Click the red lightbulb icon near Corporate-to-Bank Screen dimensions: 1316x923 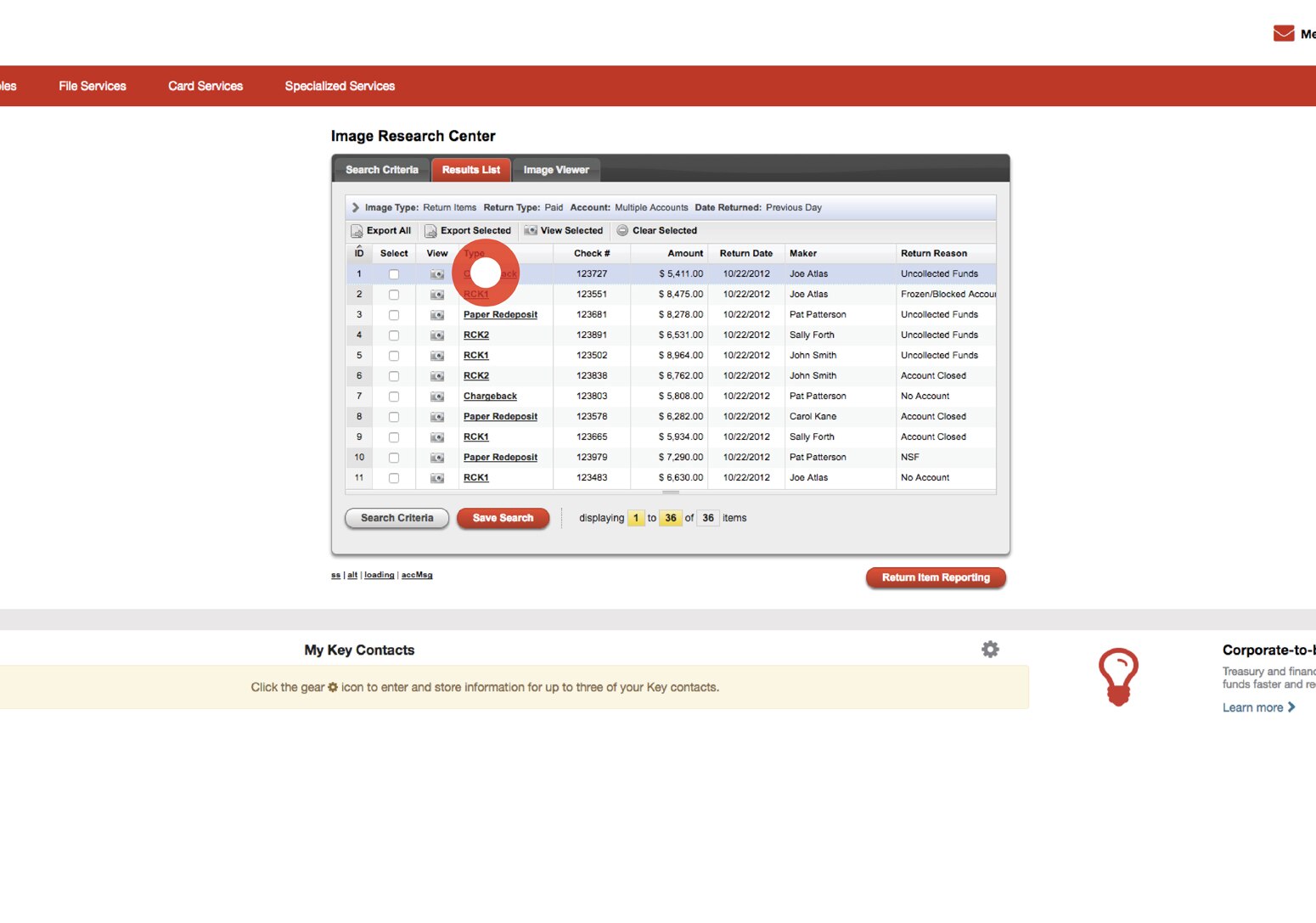click(1119, 676)
